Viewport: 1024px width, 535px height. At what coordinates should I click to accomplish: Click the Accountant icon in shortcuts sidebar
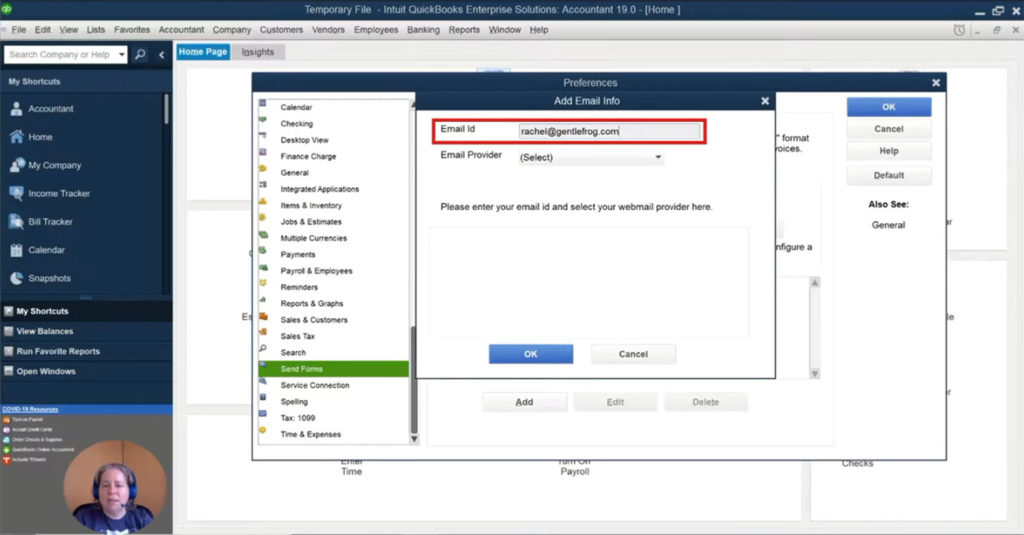click(x=17, y=109)
